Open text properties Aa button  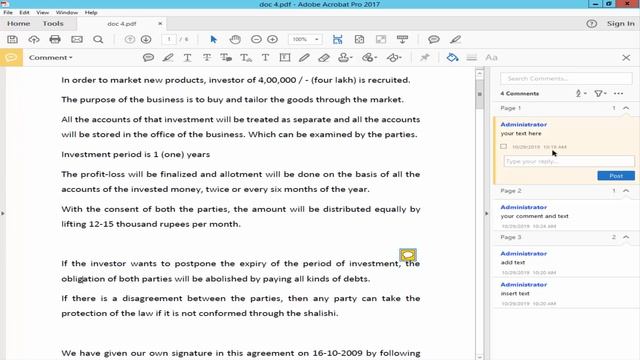point(491,58)
